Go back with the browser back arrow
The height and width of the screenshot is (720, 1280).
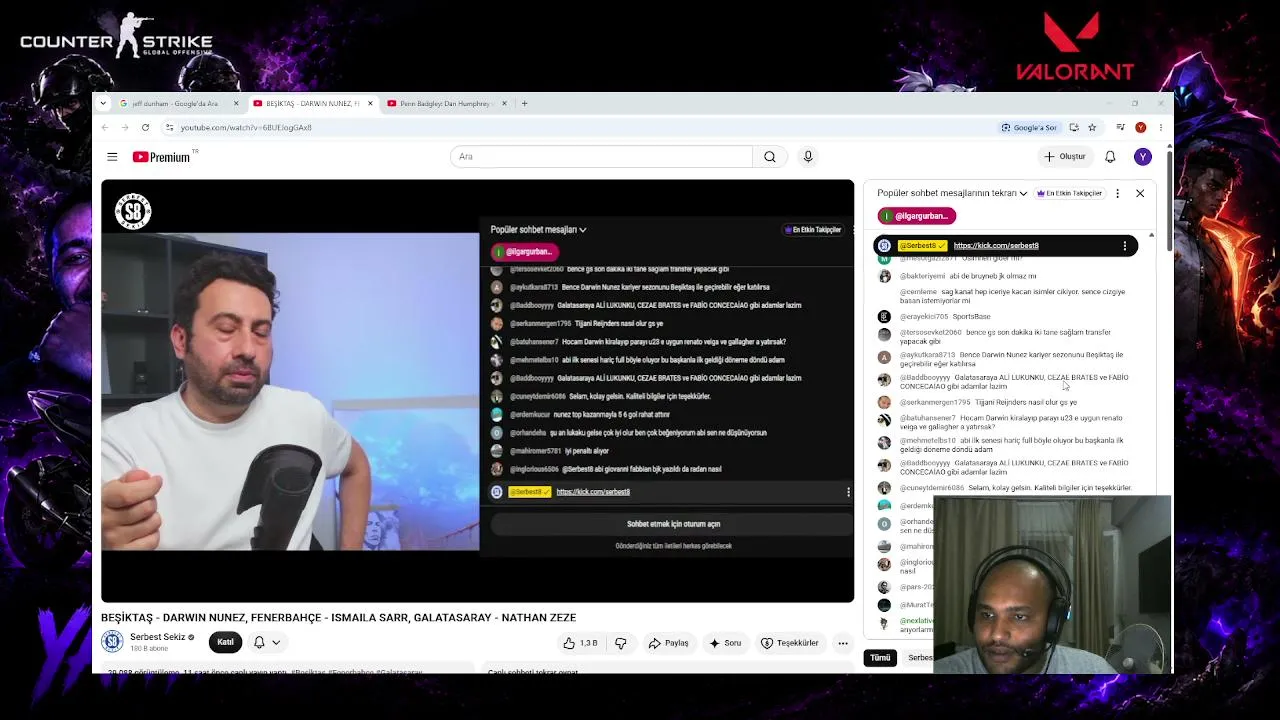tap(105, 128)
